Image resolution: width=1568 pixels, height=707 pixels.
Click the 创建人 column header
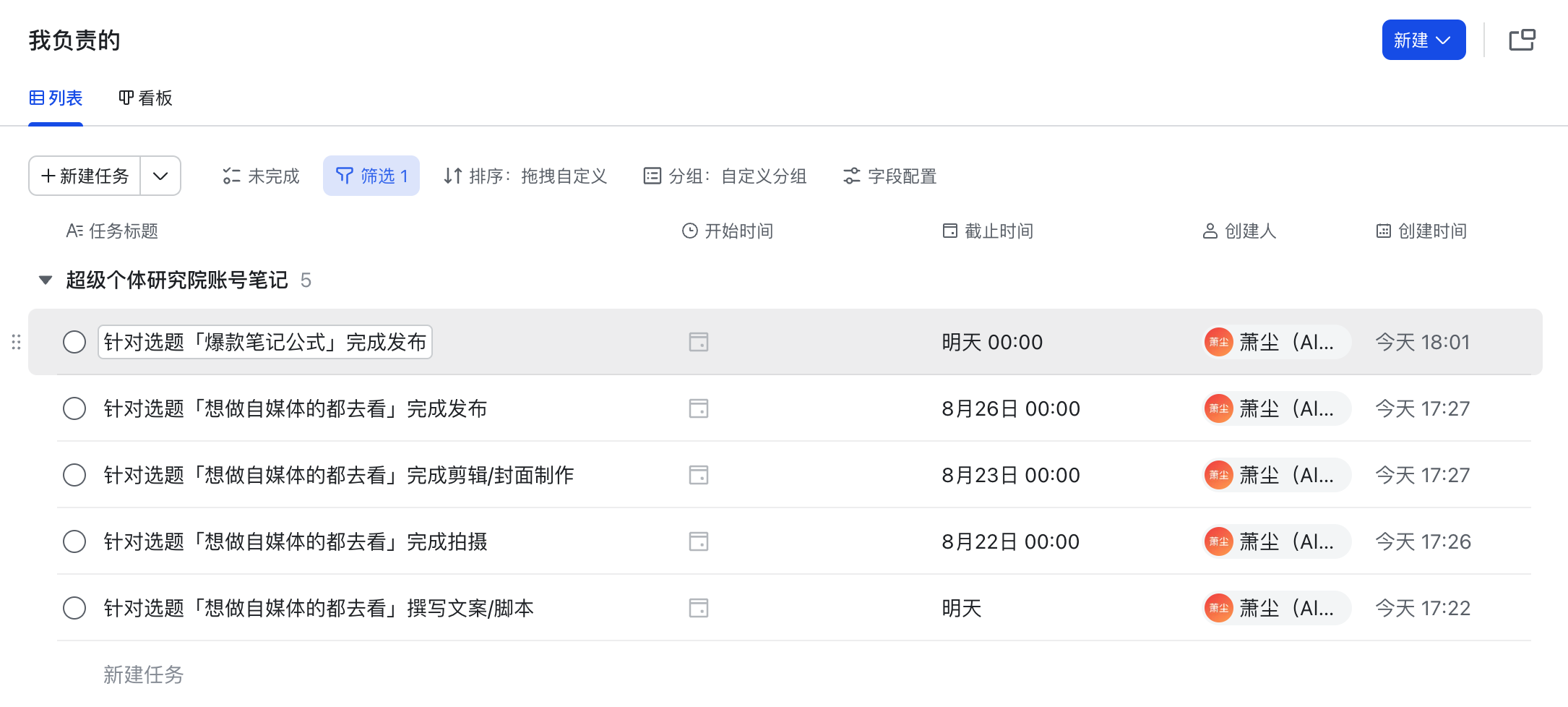(1239, 231)
